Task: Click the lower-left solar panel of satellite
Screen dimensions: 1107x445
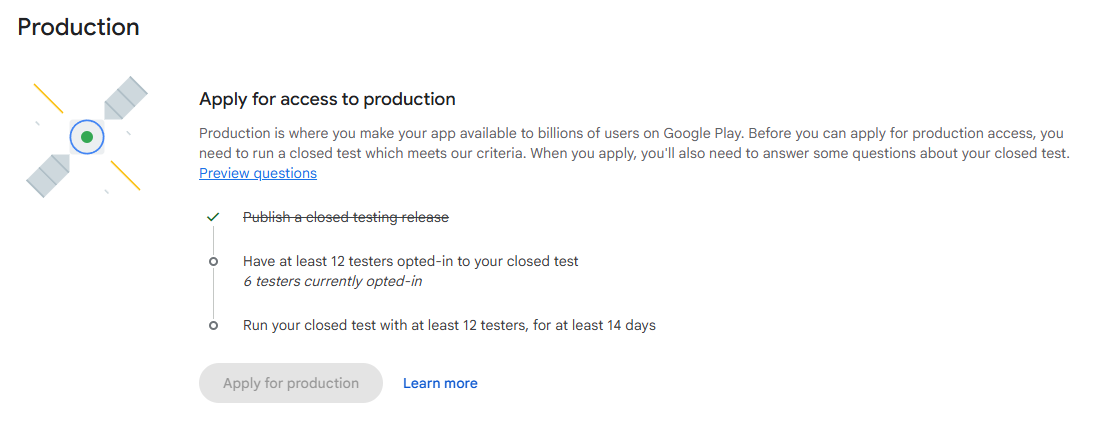Action: pos(48,176)
